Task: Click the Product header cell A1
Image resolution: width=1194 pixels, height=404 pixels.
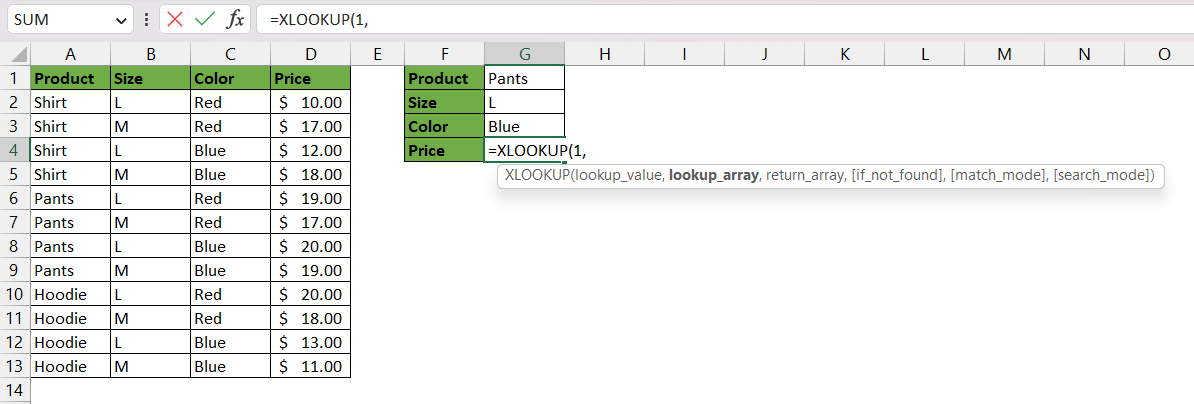Action: [70, 78]
